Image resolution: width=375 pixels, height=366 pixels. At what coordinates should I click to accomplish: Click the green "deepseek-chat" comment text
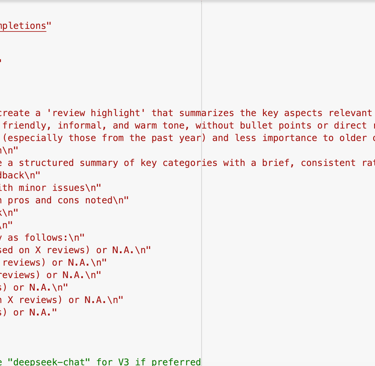48,362
